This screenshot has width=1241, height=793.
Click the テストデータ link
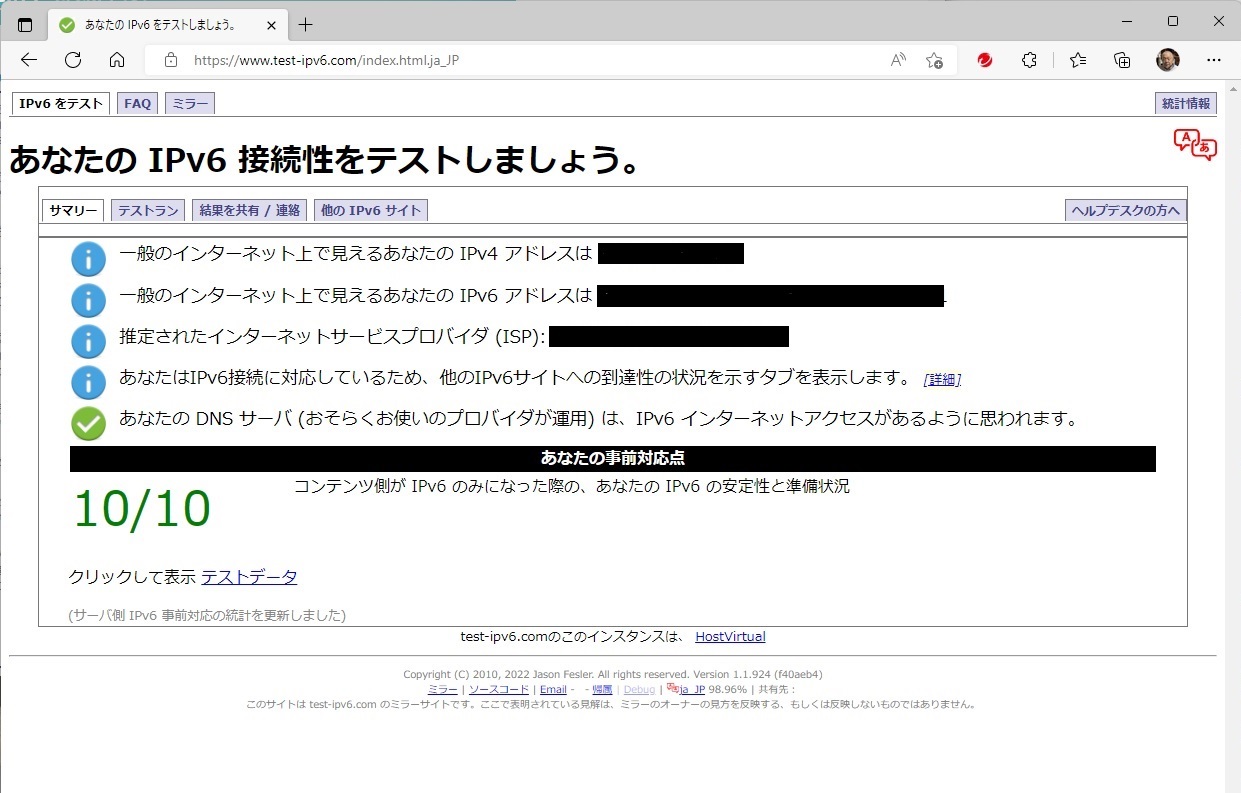249,577
